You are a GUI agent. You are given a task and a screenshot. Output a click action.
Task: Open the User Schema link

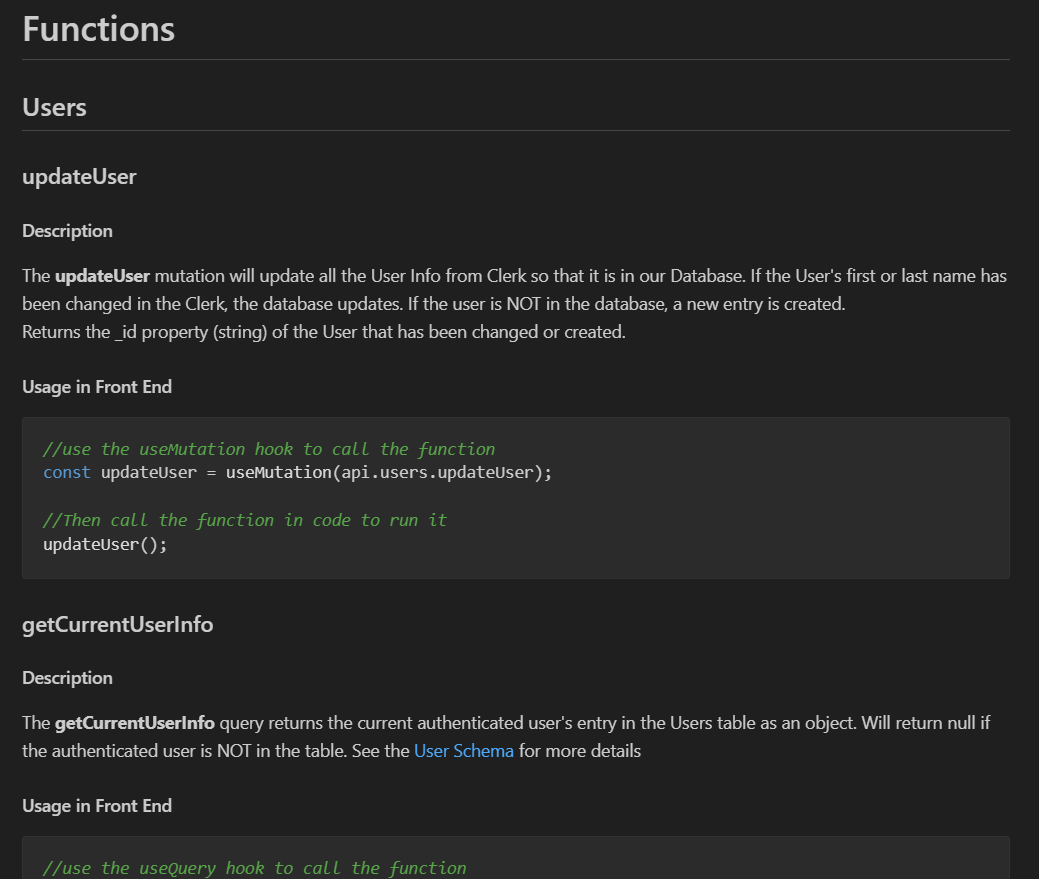[463, 750]
